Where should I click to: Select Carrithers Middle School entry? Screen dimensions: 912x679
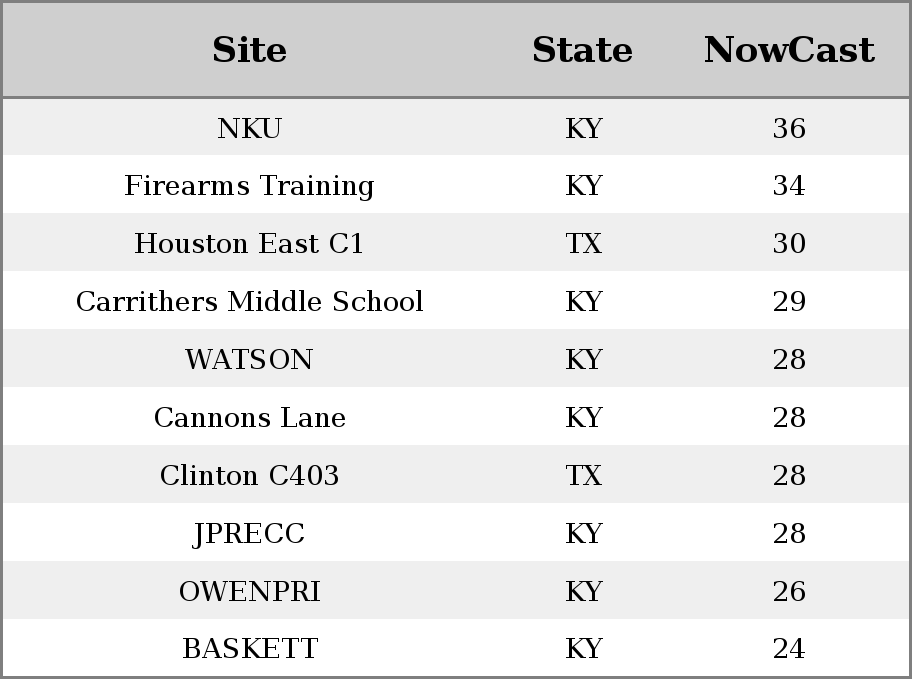coord(249,301)
